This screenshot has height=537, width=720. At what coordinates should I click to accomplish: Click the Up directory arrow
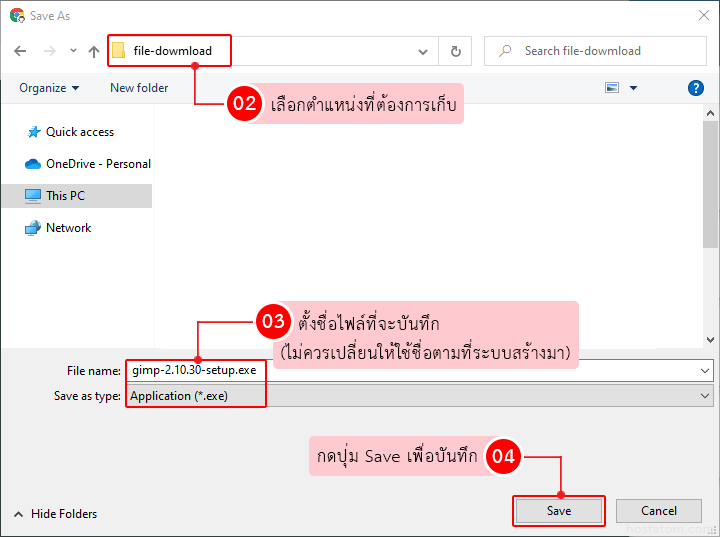[x=94, y=51]
